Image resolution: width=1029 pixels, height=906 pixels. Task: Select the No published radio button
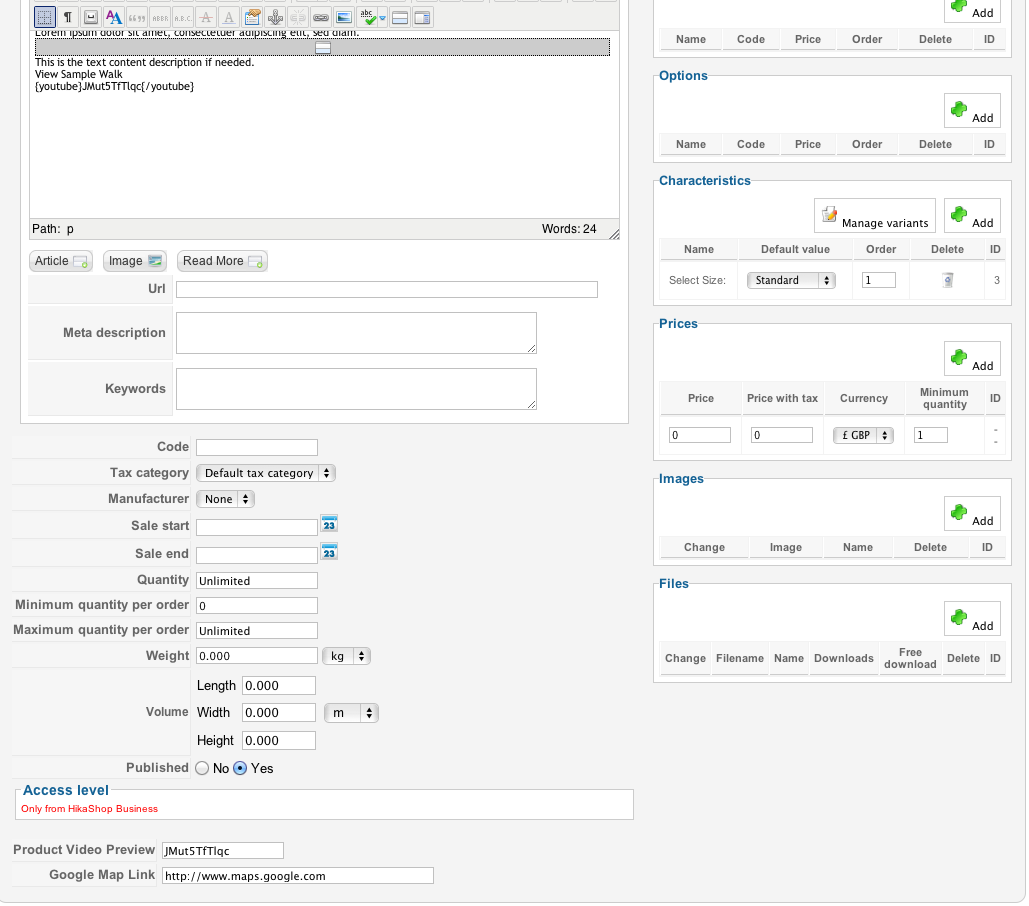coord(202,769)
